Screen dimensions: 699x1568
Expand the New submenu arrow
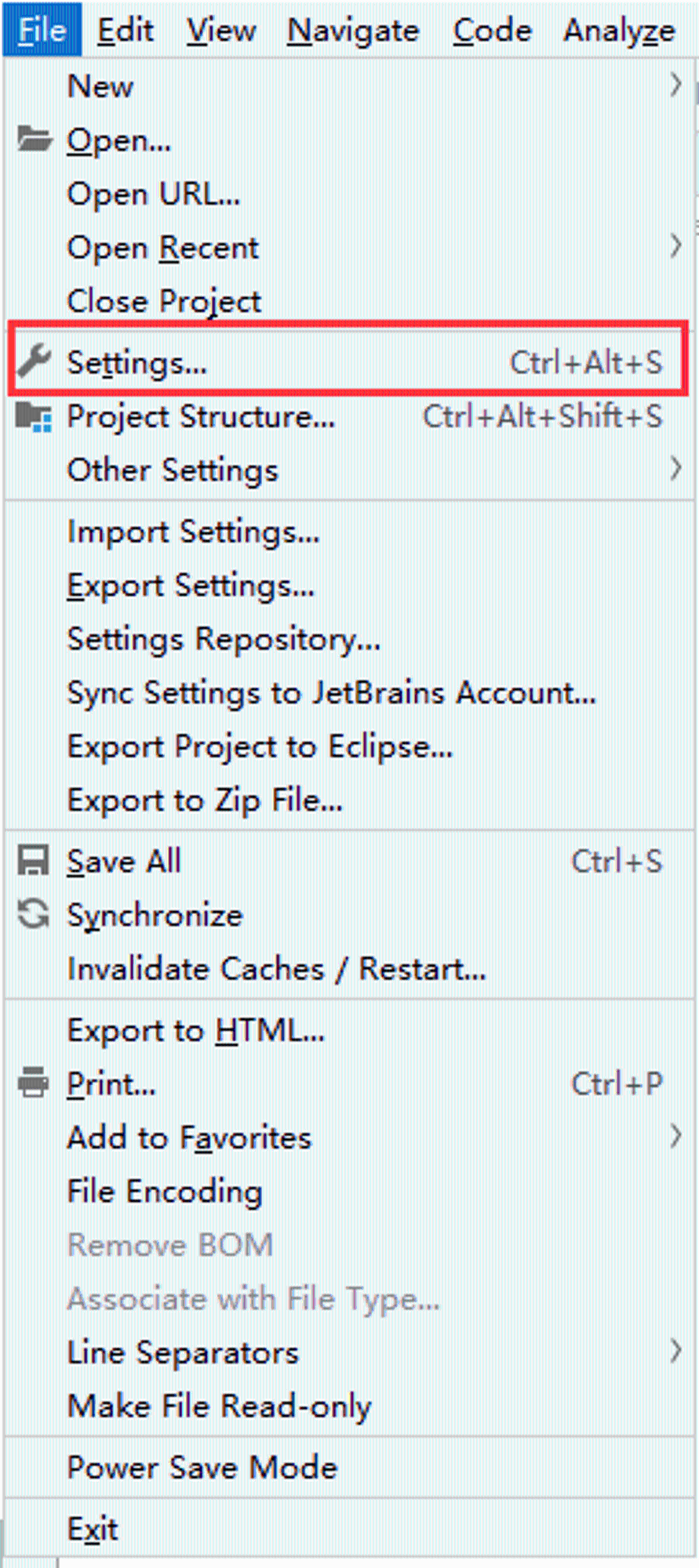(x=675, y=85)
